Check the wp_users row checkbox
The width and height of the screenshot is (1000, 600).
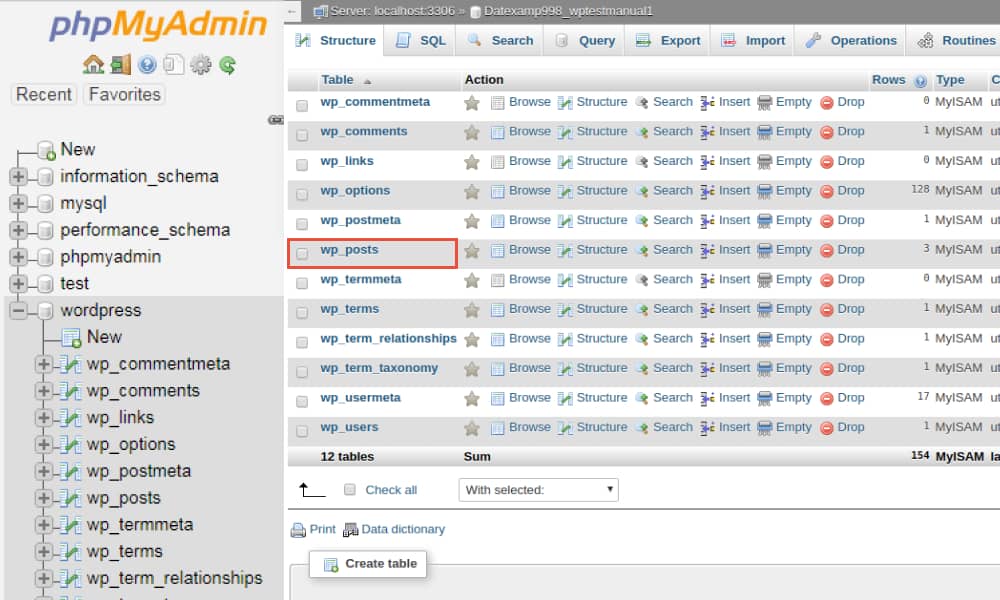302,430
